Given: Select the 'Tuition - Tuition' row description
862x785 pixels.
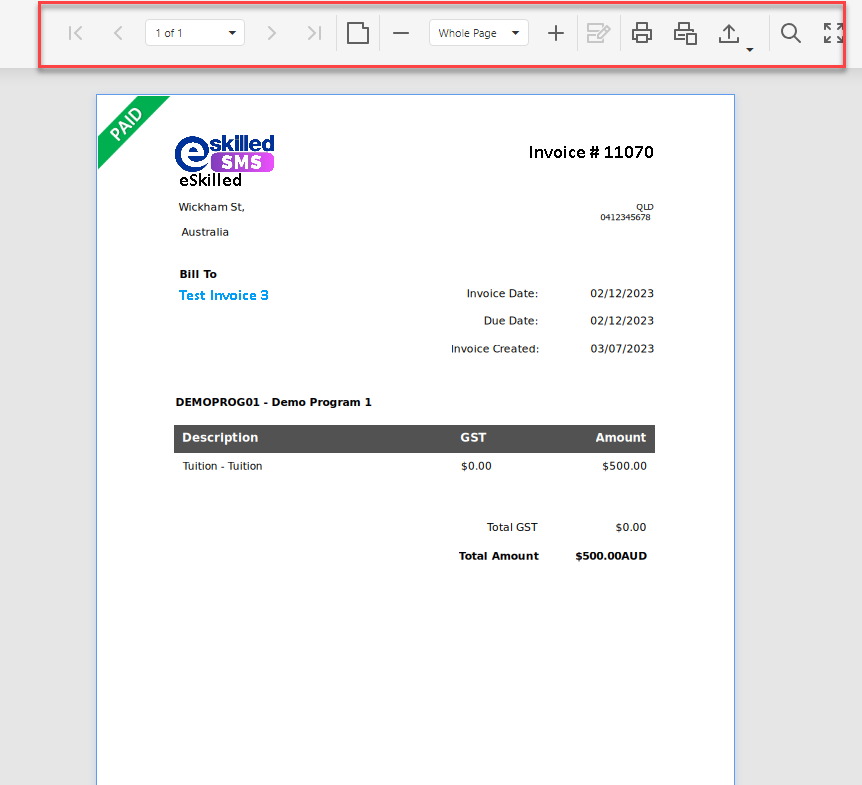Looking at the screenshot, I should point(223,466).
